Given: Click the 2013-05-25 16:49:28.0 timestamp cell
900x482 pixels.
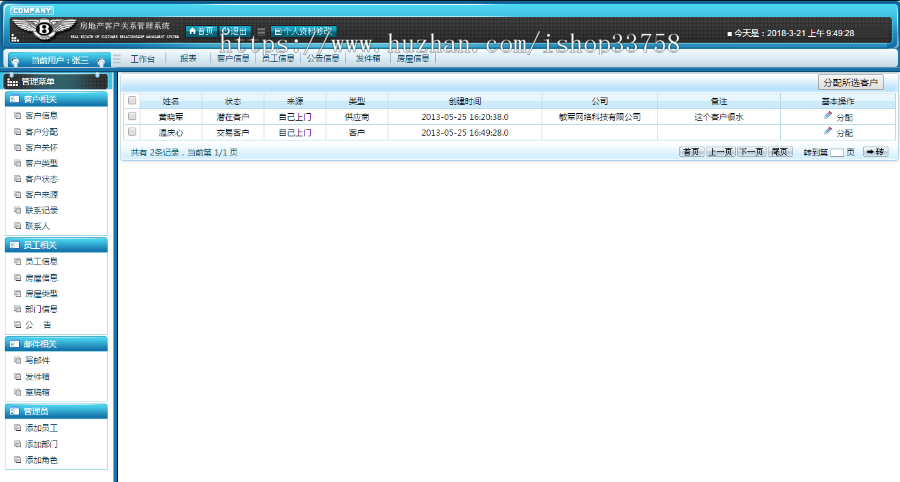Looking at the screenshot, I should 465,133.
